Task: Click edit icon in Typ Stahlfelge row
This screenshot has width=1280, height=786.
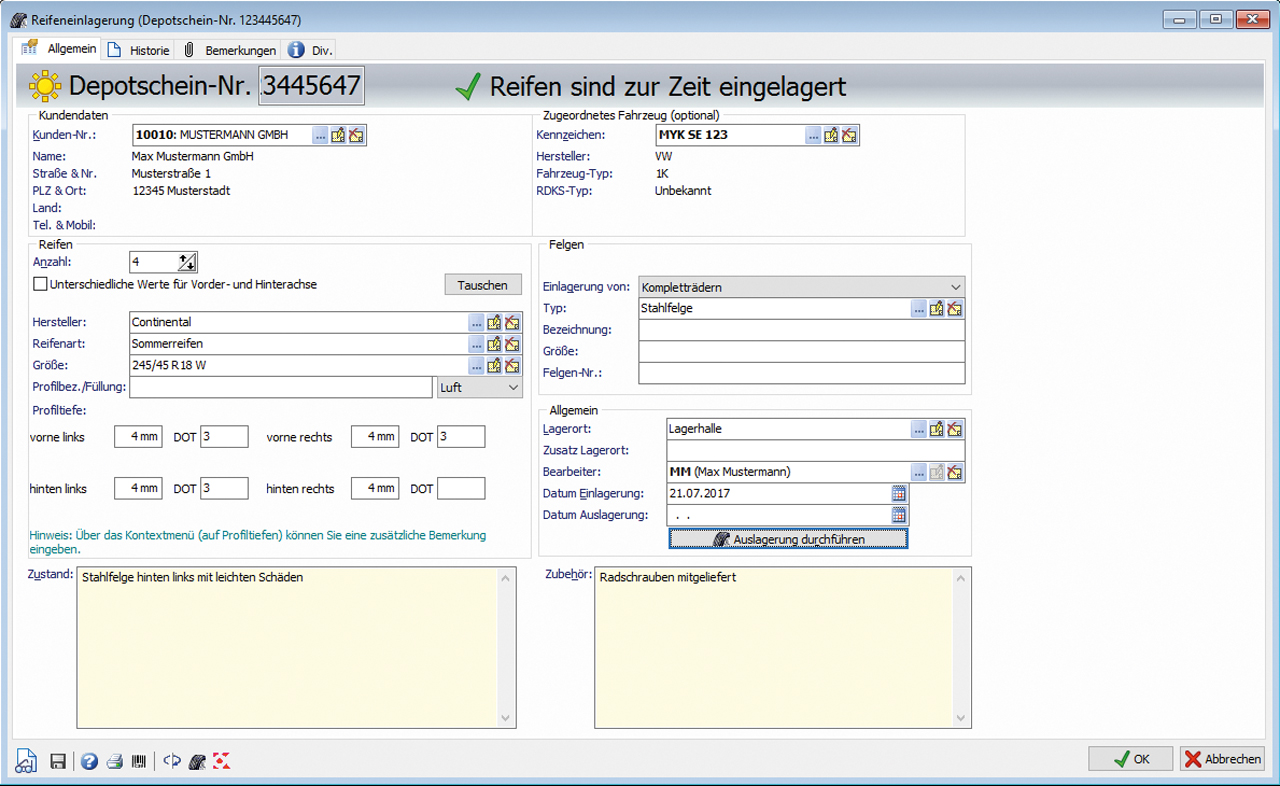Action: click(x=937, y=309)
